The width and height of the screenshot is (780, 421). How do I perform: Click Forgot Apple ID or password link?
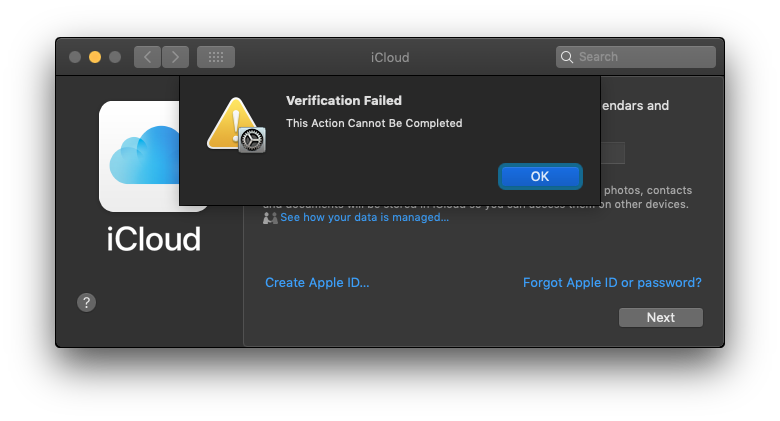[x=612, y=283]
